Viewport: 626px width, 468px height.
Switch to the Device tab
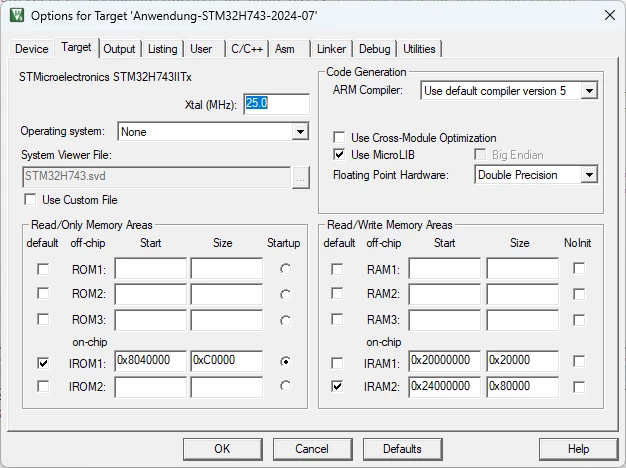pos(32,49)
